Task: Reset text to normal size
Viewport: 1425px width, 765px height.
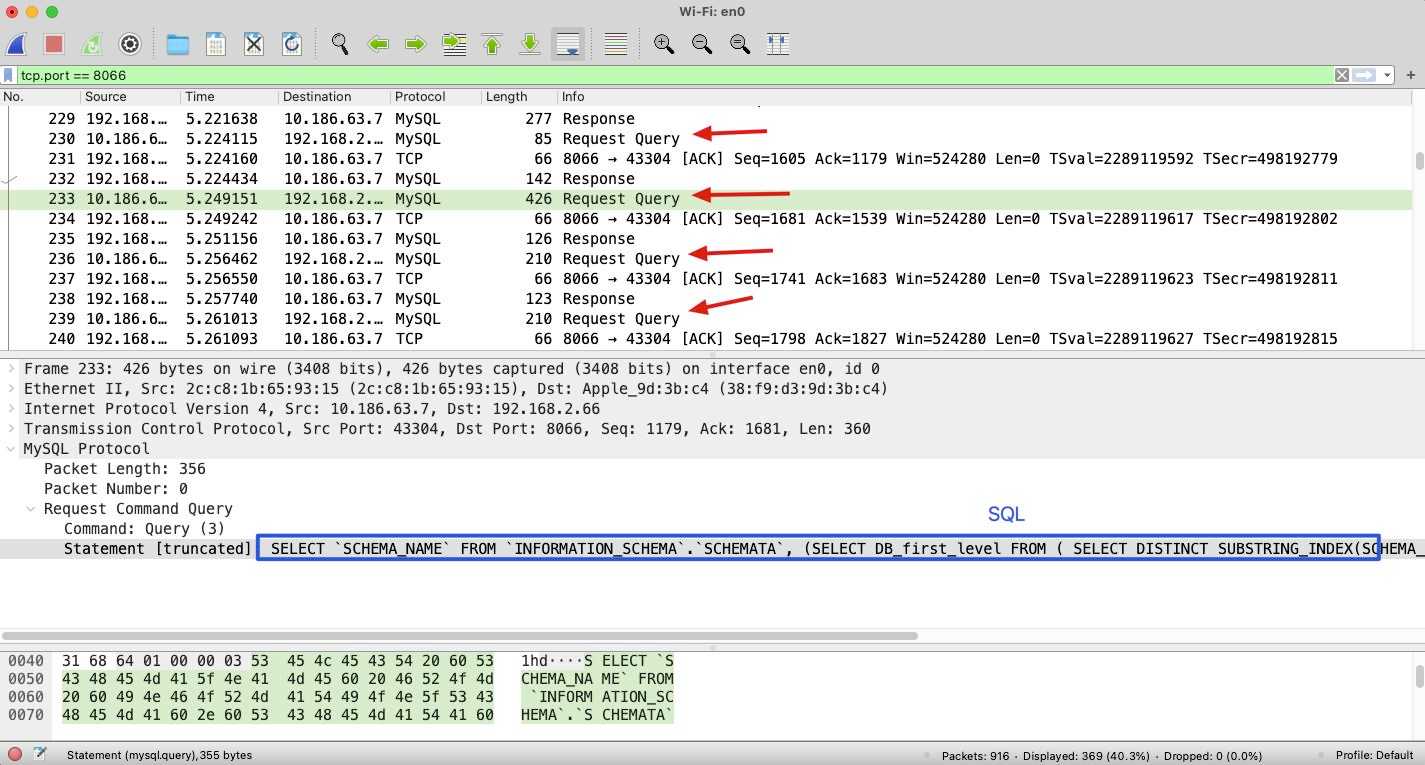Action: click(x=740, y=44)
